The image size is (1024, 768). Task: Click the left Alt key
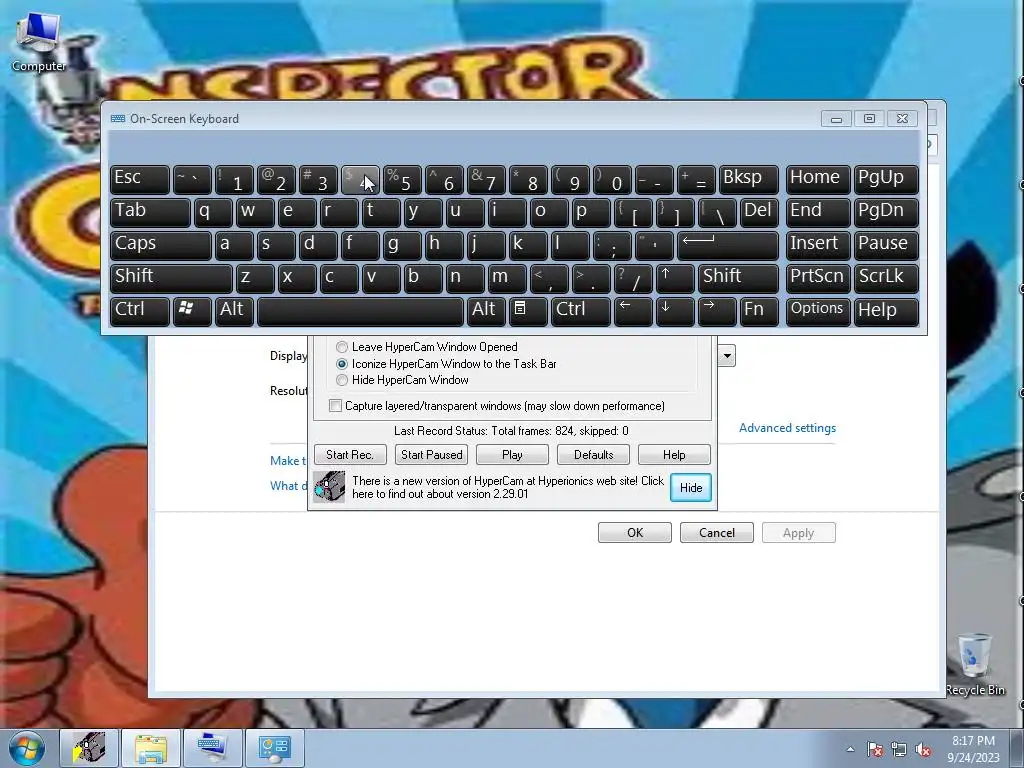click(234, 311)
